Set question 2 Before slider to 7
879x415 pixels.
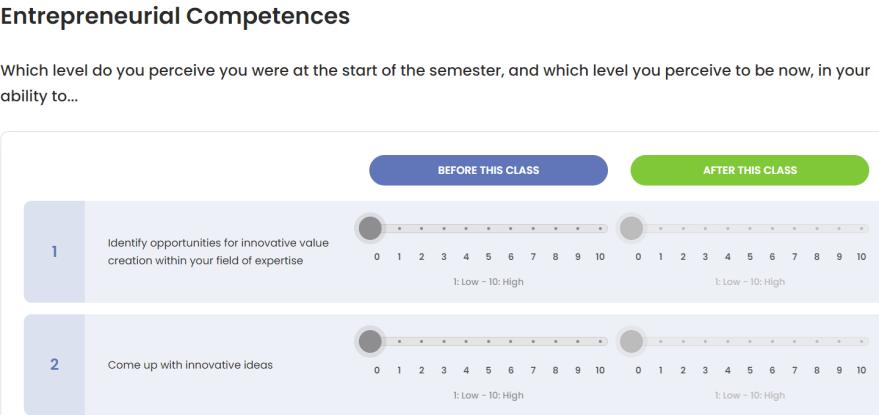pyautogui.click(x=534, y=340)
